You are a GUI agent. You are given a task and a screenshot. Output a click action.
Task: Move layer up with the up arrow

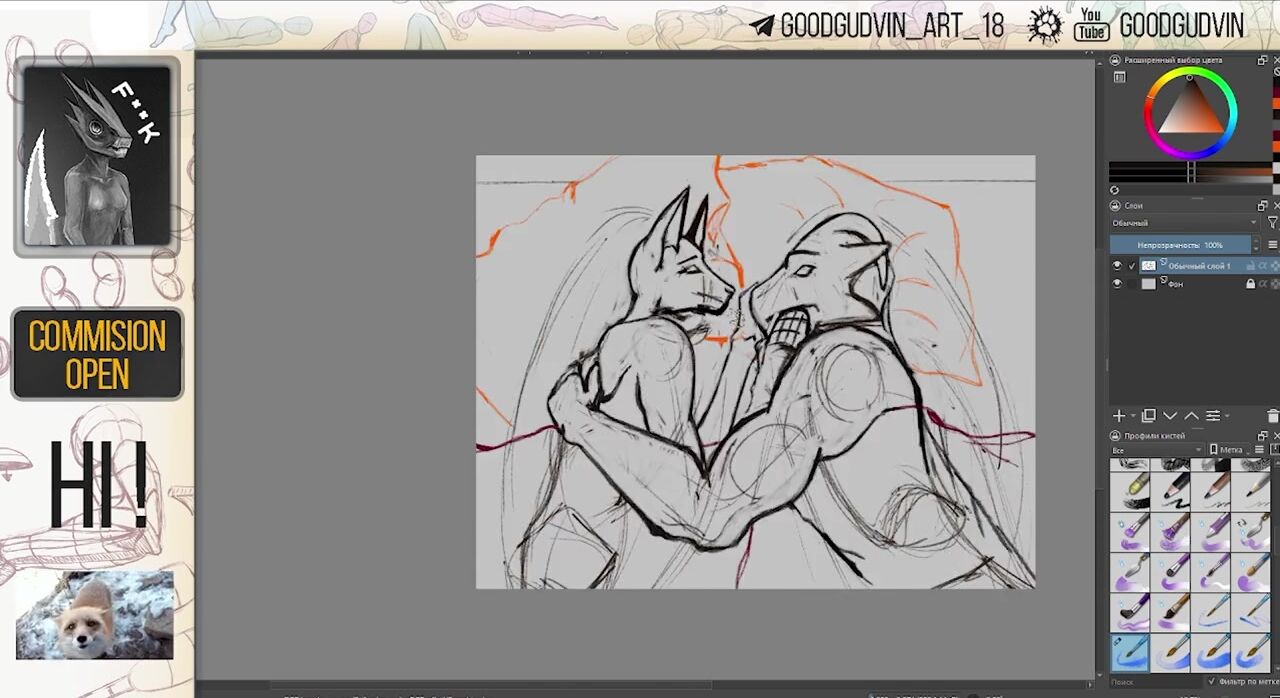pyautogui.click(x=1191, y=416)
